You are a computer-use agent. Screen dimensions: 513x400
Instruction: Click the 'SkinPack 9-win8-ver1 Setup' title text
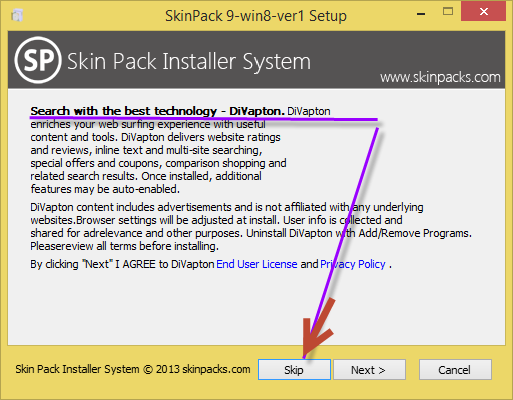click(x=256, y=16)
